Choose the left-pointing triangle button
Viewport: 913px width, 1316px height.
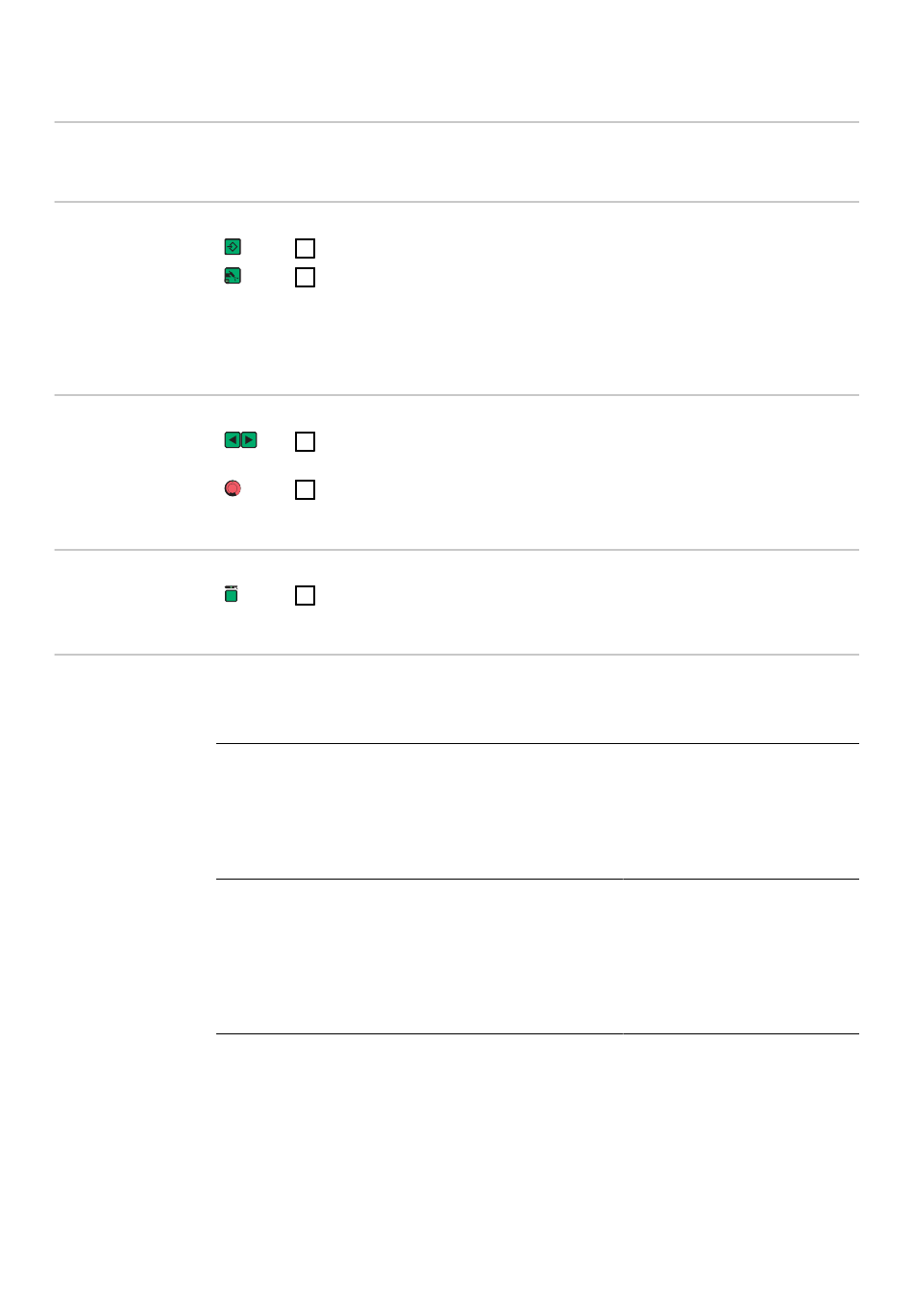233,440
